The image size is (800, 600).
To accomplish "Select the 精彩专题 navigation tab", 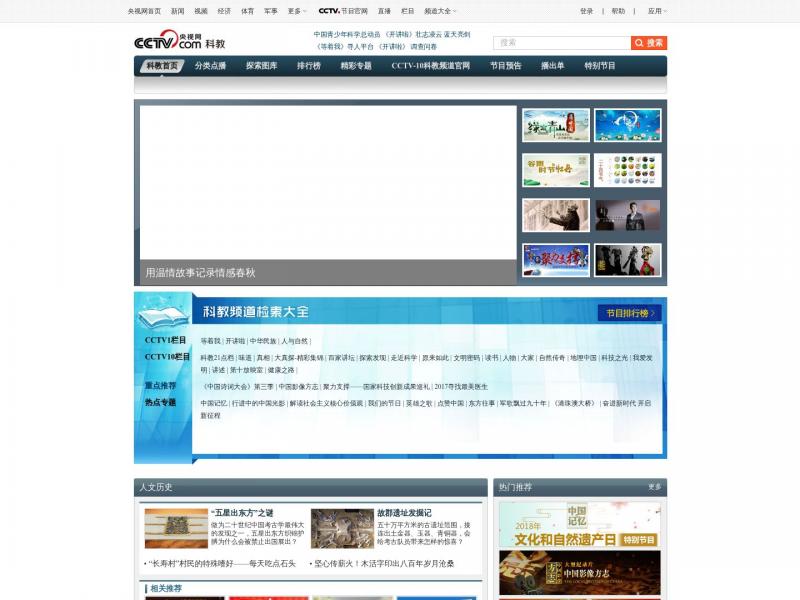I will tap(356, 66).
